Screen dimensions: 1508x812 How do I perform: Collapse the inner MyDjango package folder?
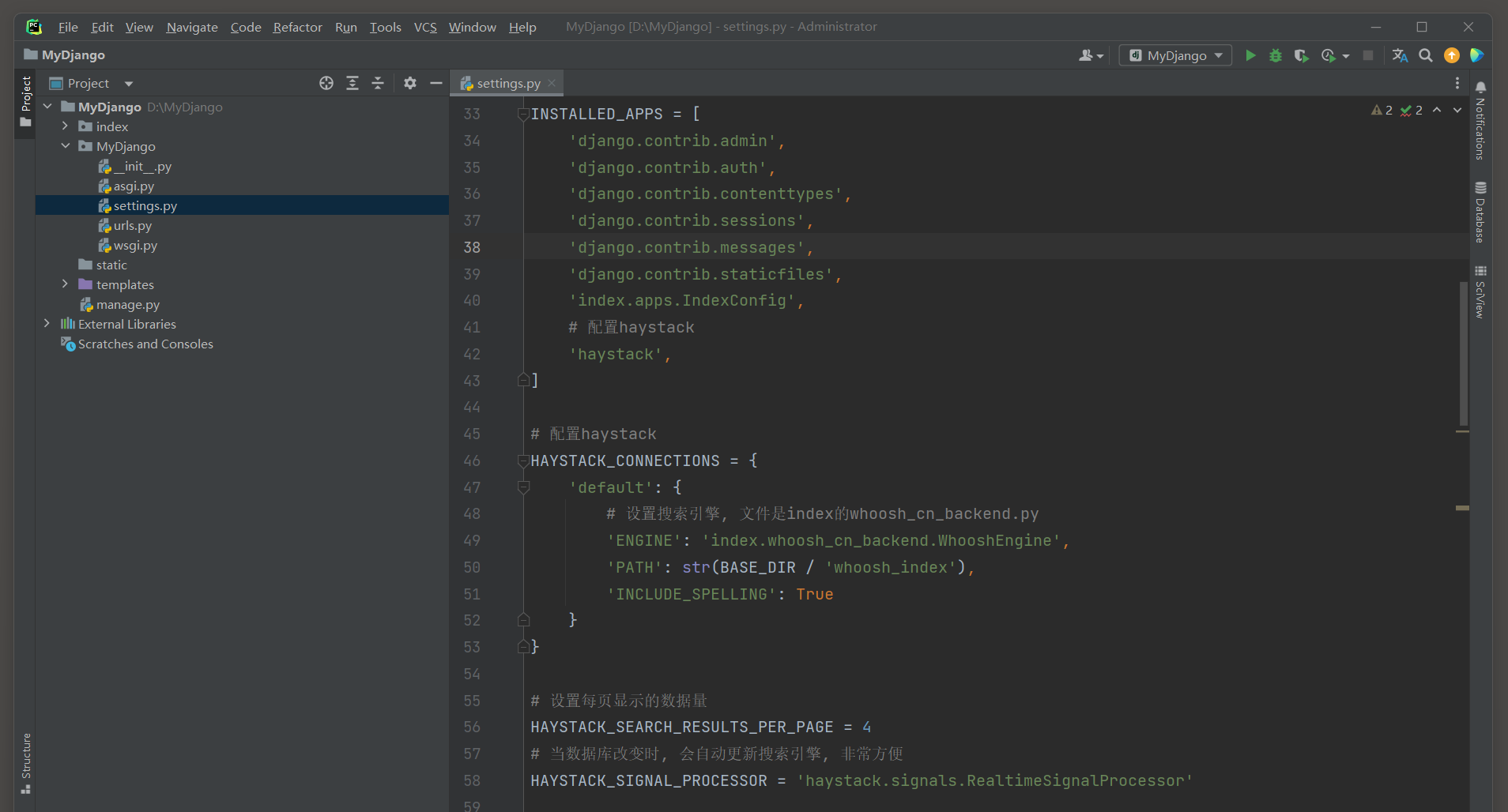(x=66, y=146)
